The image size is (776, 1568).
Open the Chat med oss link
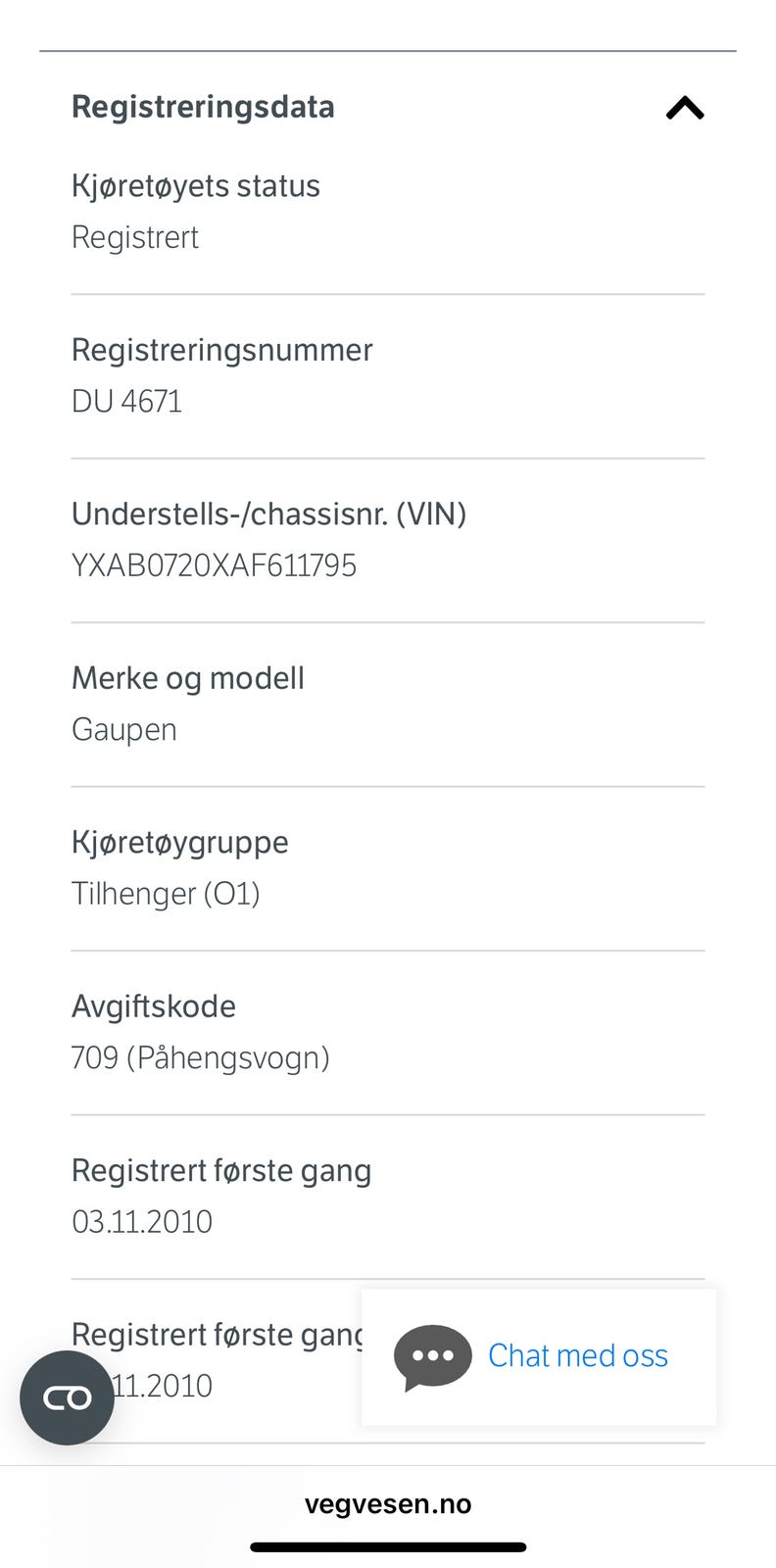click(577, 1355)
